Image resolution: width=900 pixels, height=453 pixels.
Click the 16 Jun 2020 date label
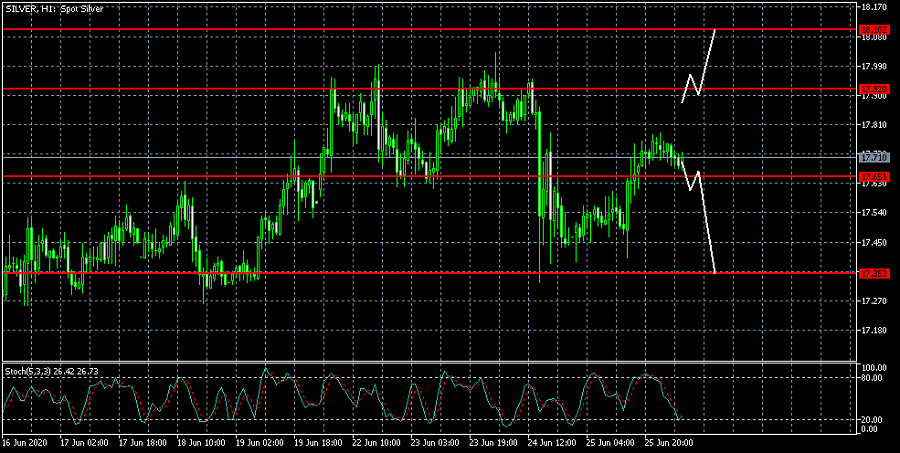(x=24, y=441)
